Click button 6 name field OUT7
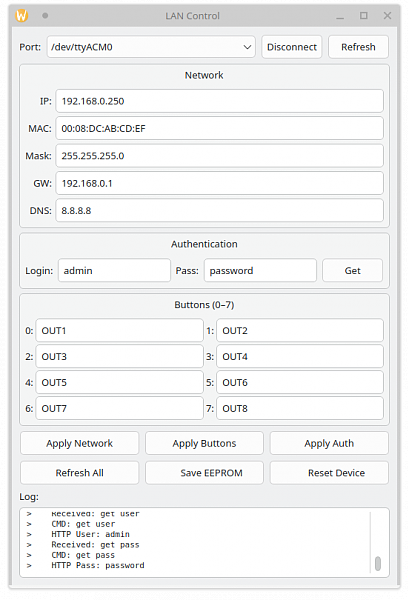Image resolution: width=409 pixels, height=600 pixels. pyautogui.click(x=119, y=409)
